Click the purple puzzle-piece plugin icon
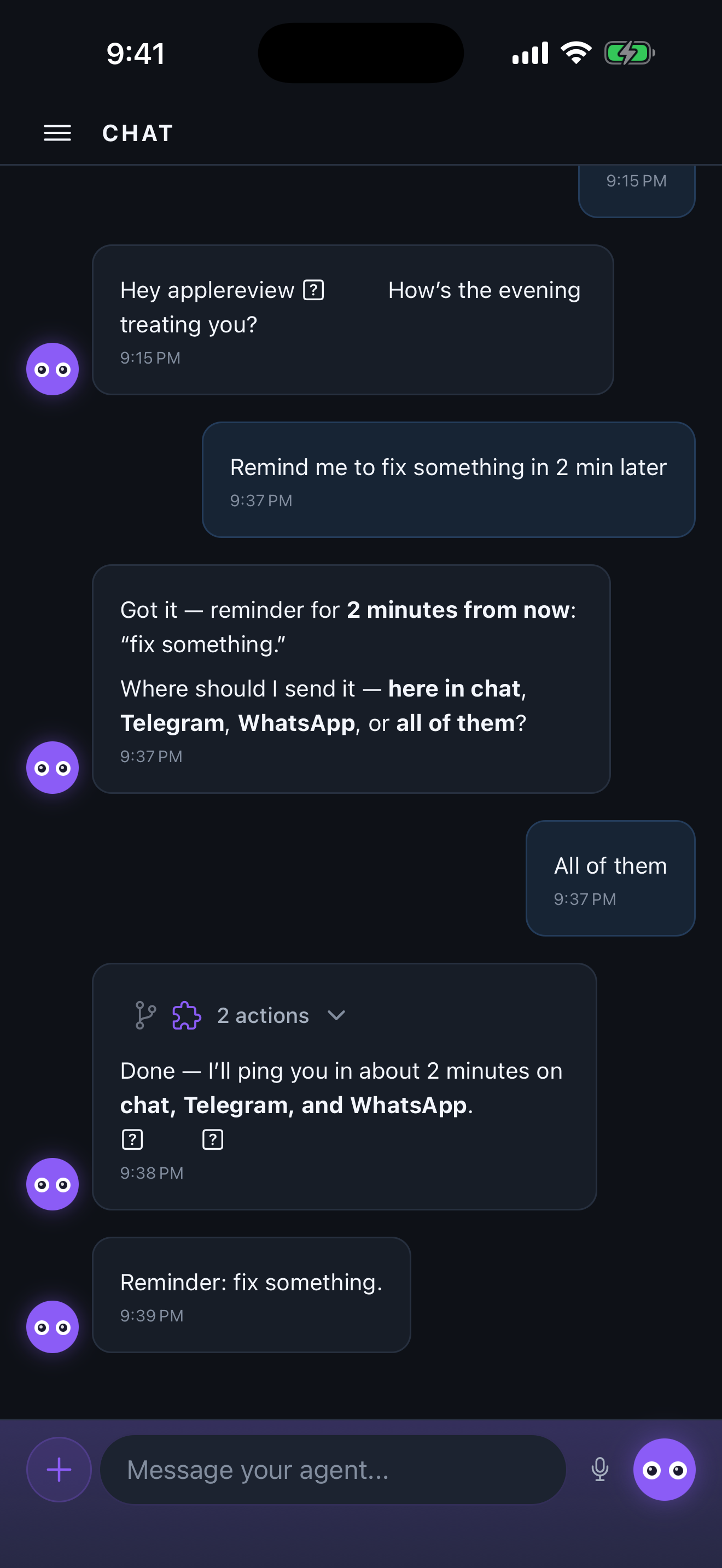722x1568 pixels. pyautogui.click(x=187, y=1015)
